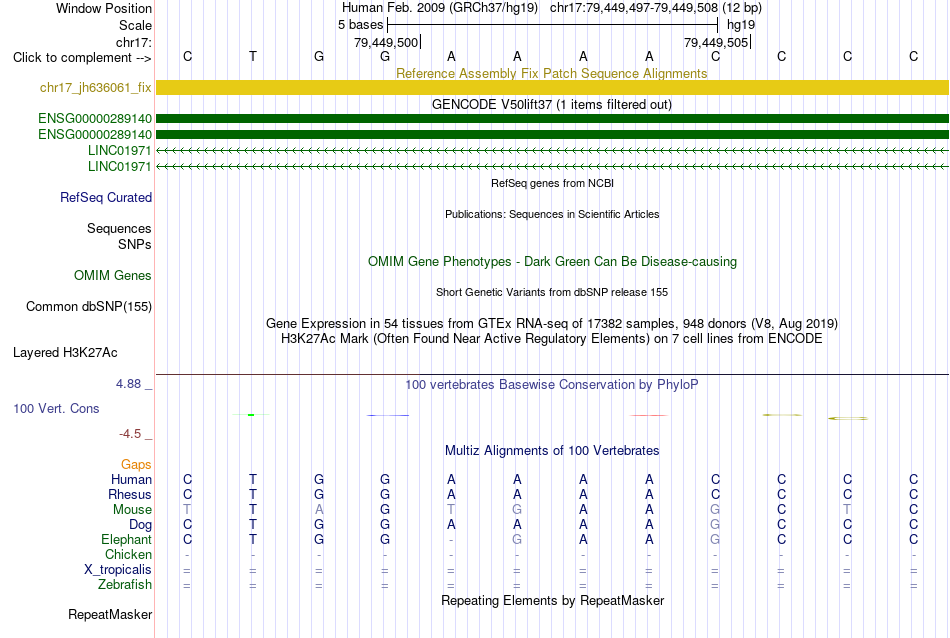Click the -4.5 PhyloP lower scale value
This screenshot has height=638, width=950.
click(130, 434)
